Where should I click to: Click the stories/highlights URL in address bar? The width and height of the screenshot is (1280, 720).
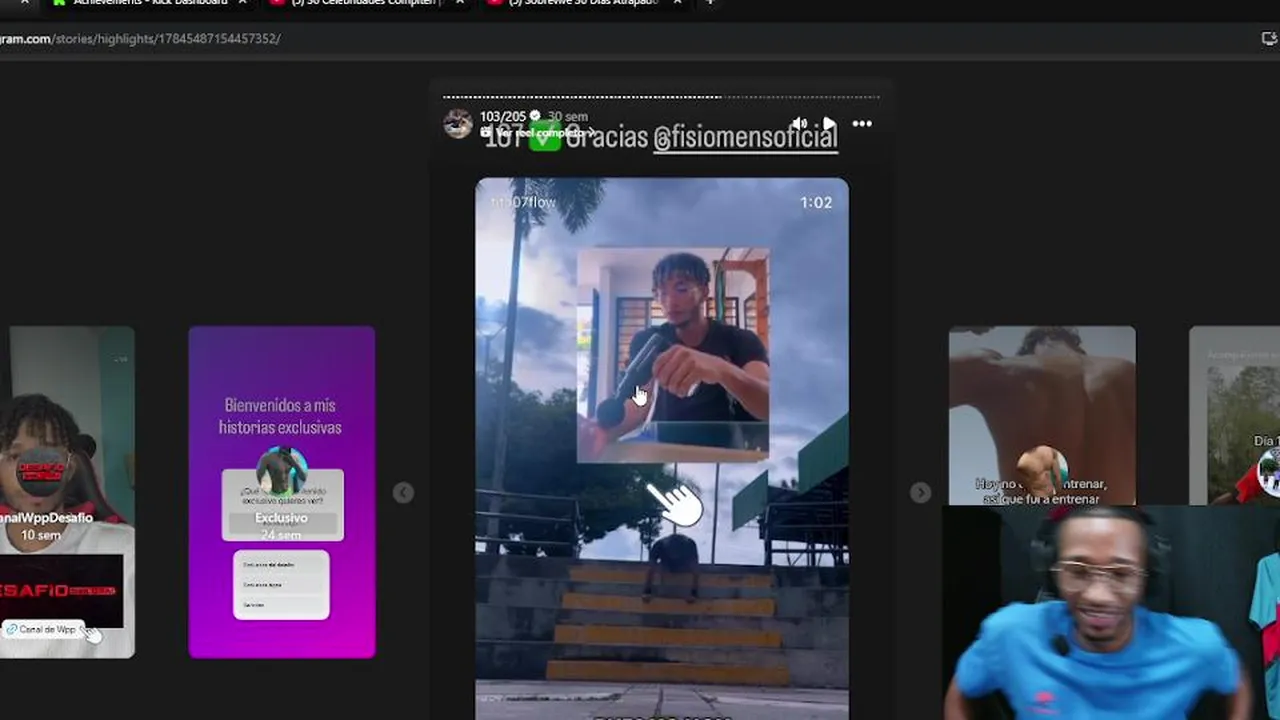(x=140, y=38)
